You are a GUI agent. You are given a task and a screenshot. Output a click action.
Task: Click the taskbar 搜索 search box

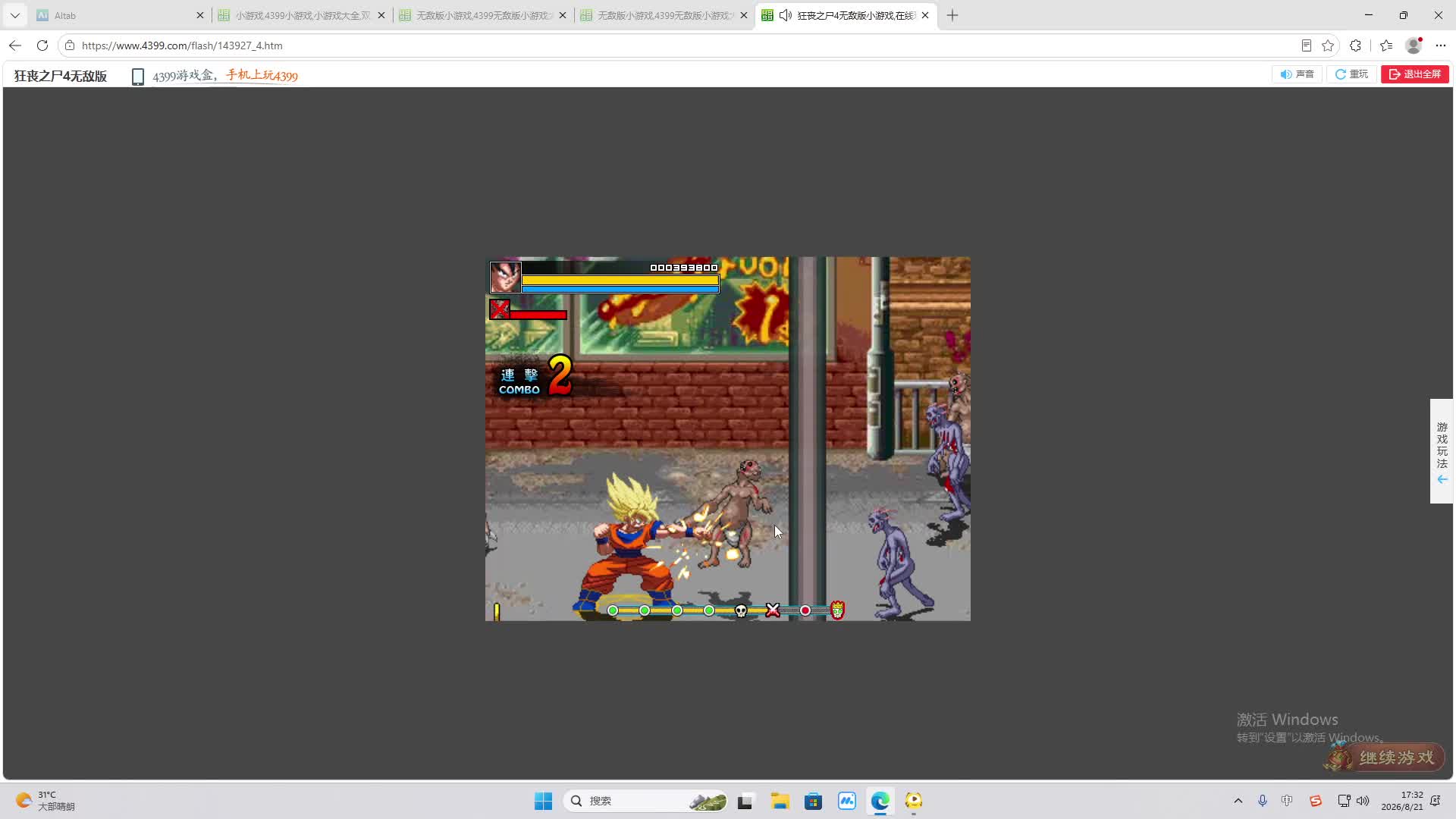point(646,801)
